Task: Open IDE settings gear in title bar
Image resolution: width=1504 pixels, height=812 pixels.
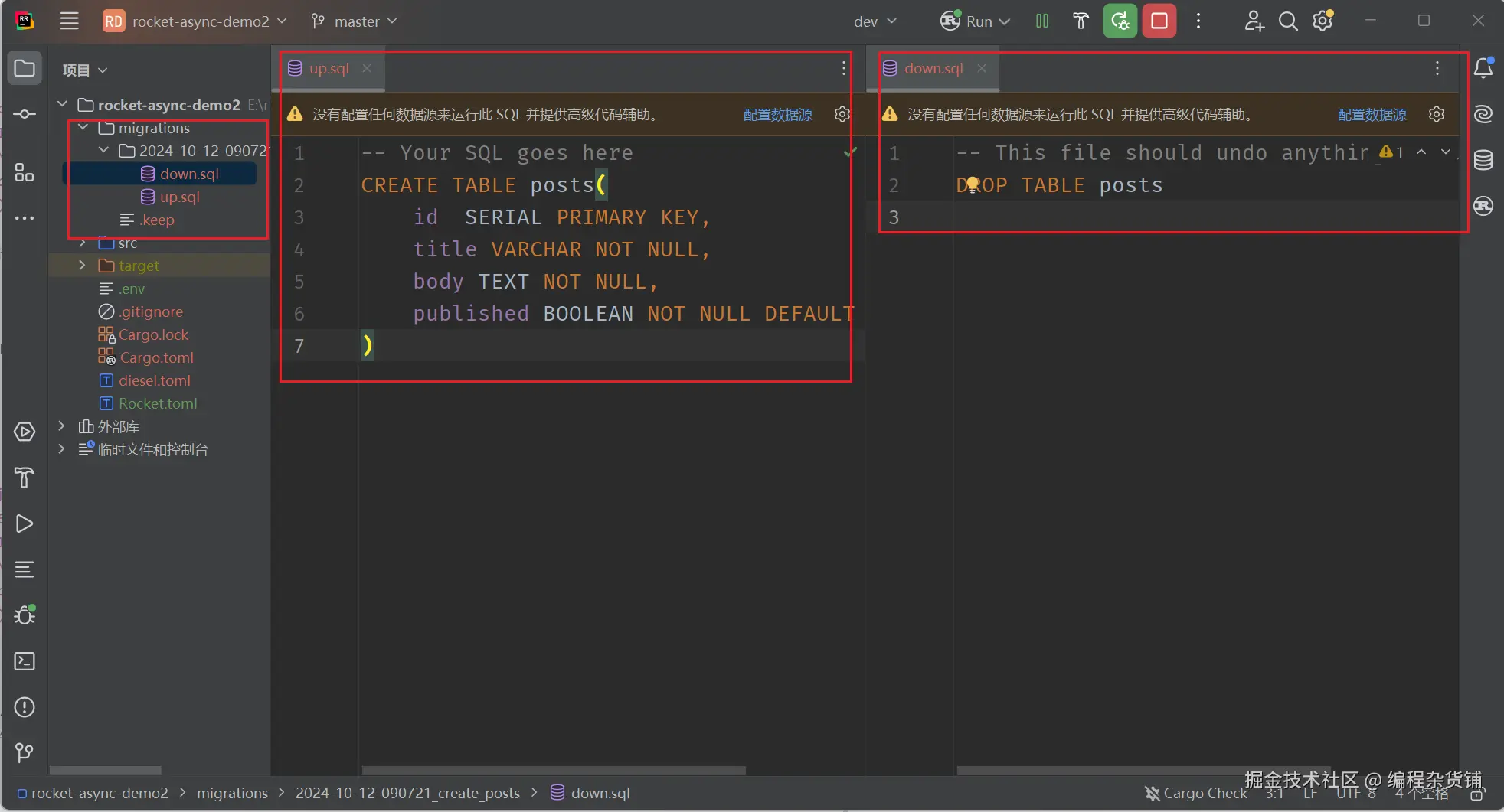Action: [x=1323, y=21]
